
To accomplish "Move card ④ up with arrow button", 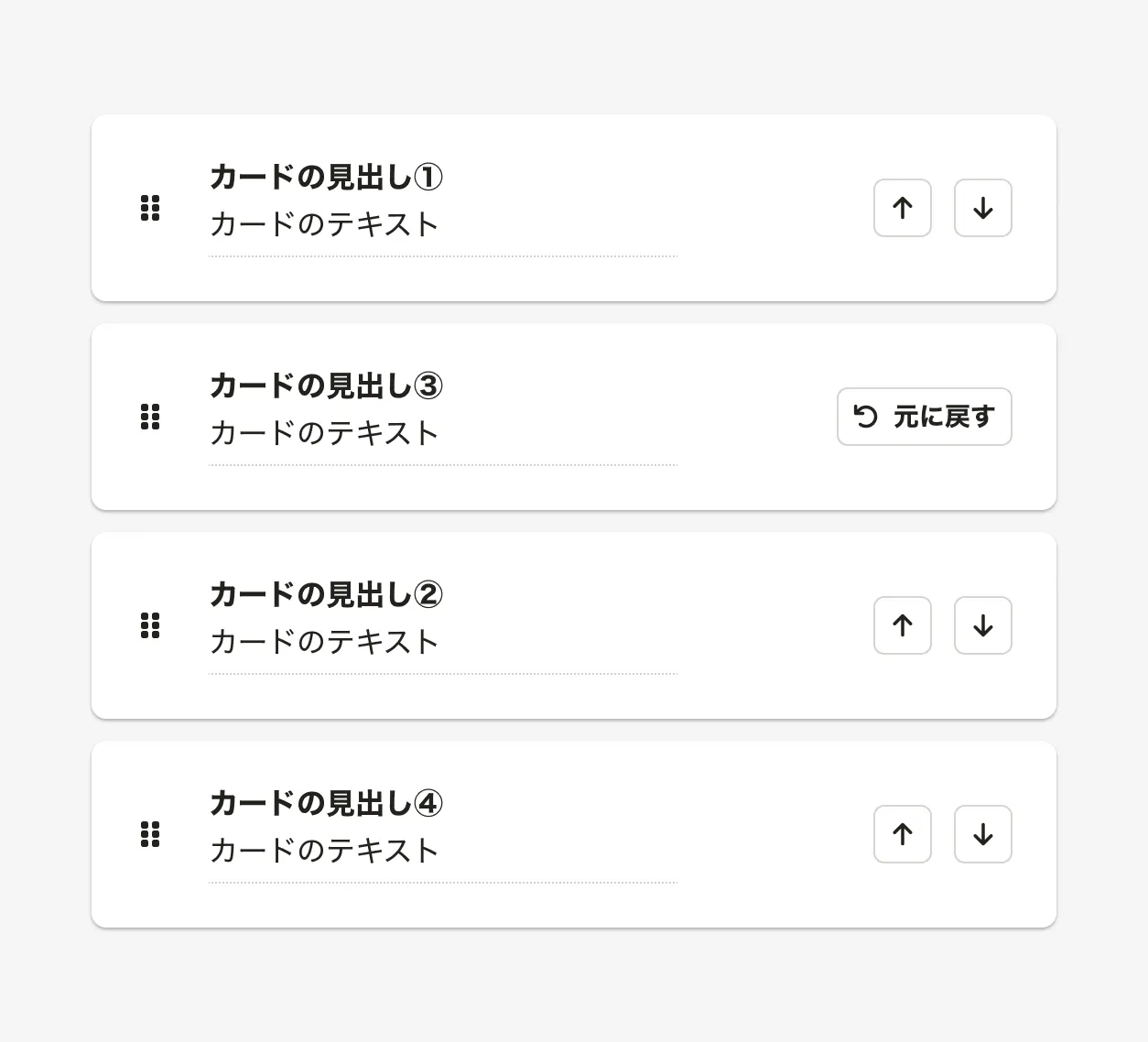I will [x=903, y=835].
